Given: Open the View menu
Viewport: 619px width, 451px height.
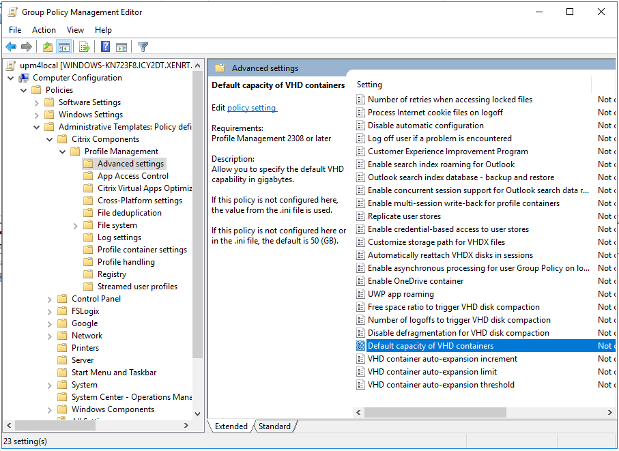Looking at the screenshot, I should pos(75,30).
